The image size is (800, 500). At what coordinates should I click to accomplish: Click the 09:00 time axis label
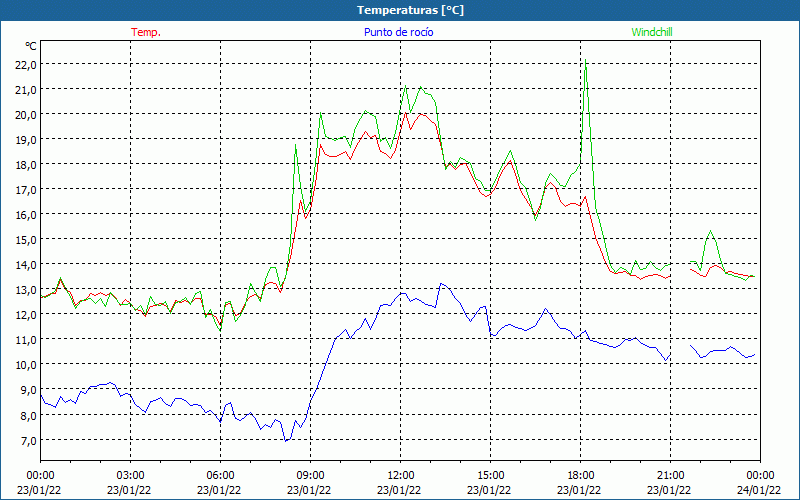pos(310,475)
